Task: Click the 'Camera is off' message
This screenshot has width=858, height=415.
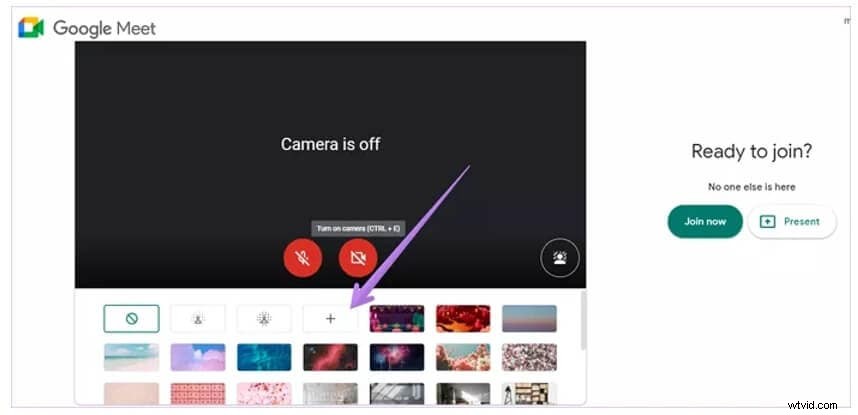Action: point(331,144)
